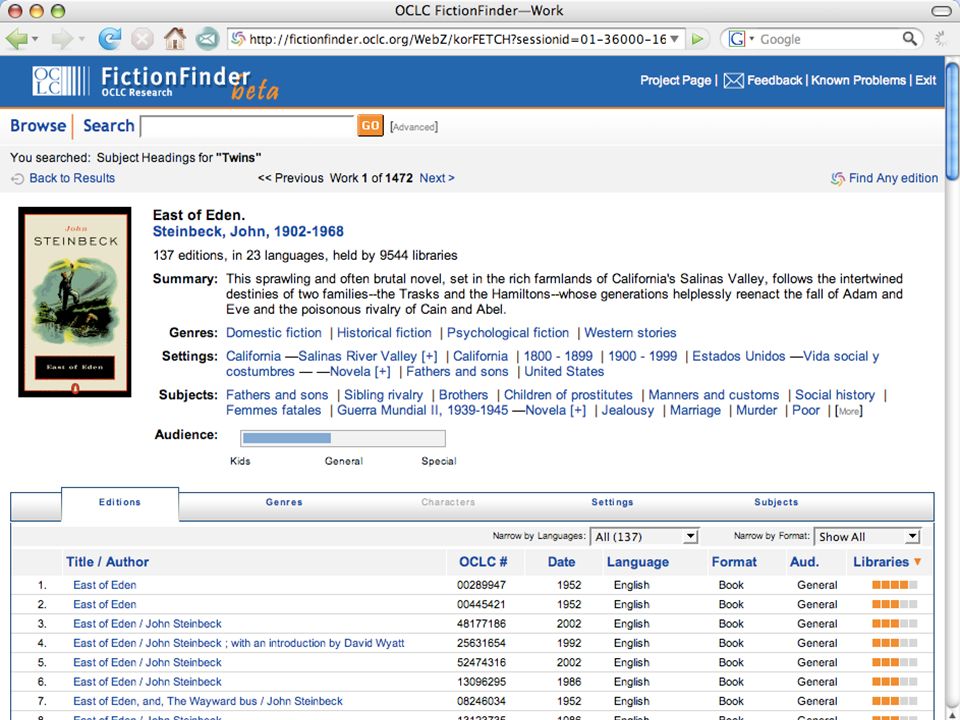Go to the Next work
Image resolution: width=960 pixels, height=720 pixels.
pyautogui.click(x=437, y=178)
